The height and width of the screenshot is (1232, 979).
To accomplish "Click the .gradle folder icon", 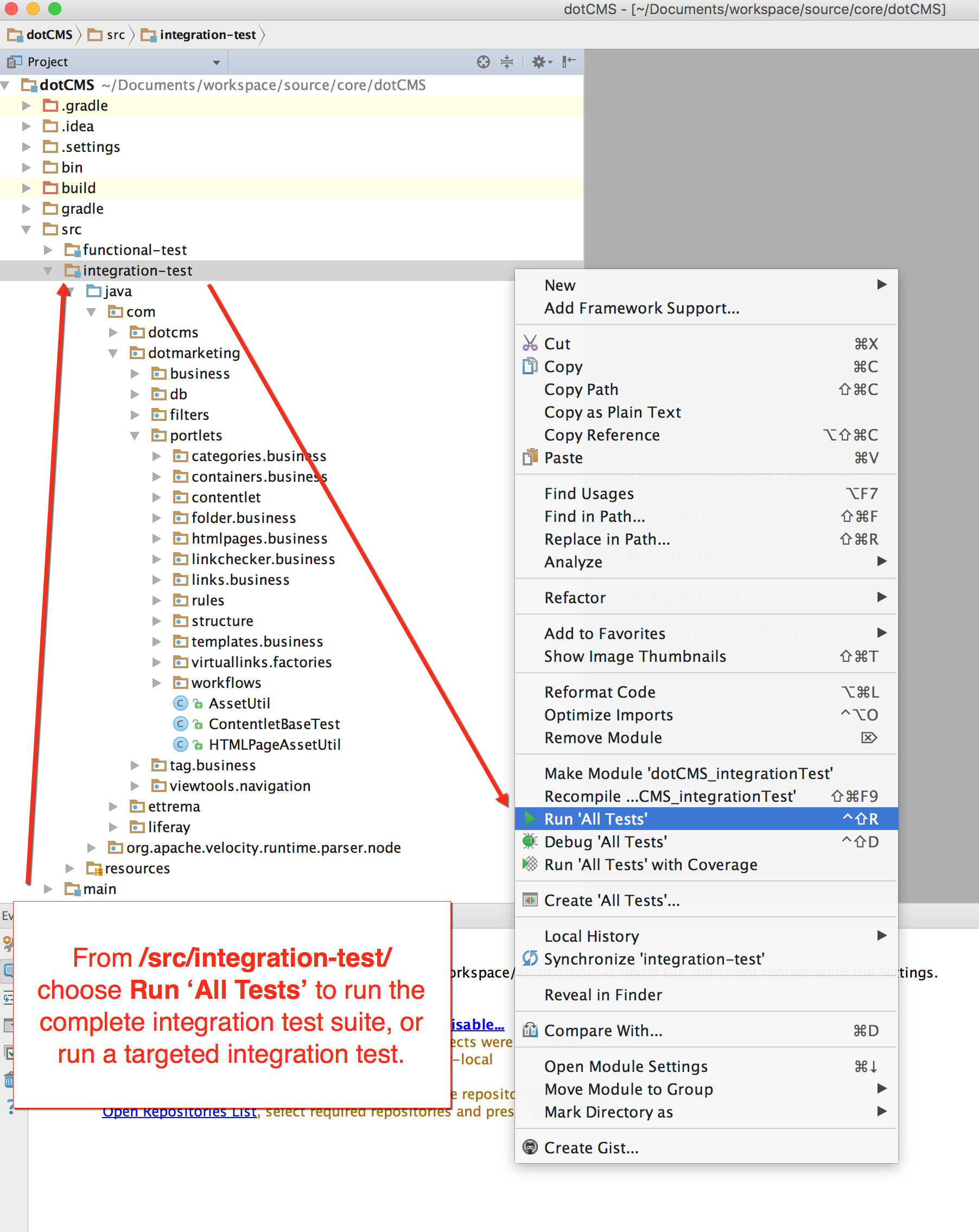I will (51, 105).
